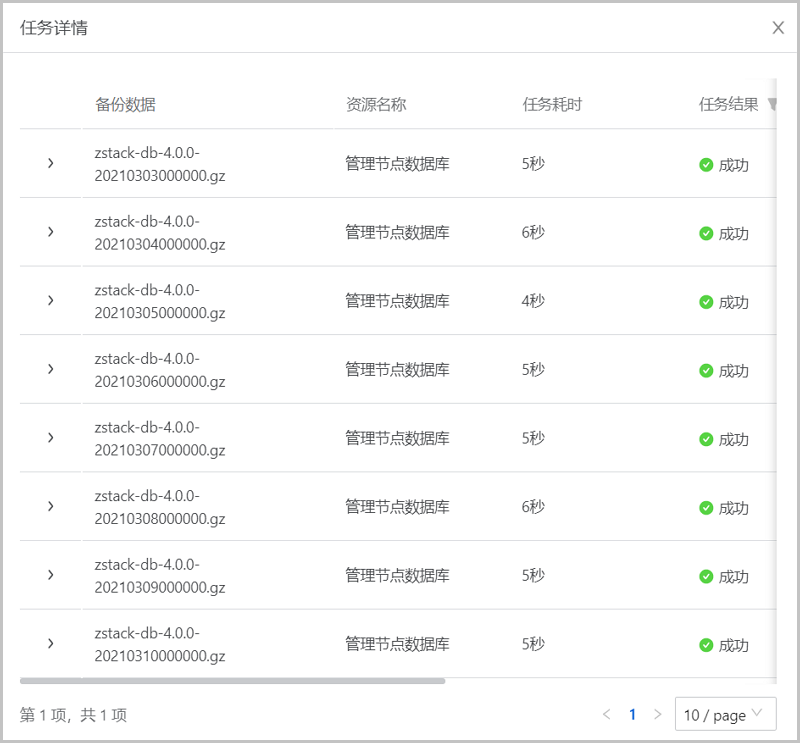Click the previous page arrow
Screen dimensions: 800x743
pos(607,715)
